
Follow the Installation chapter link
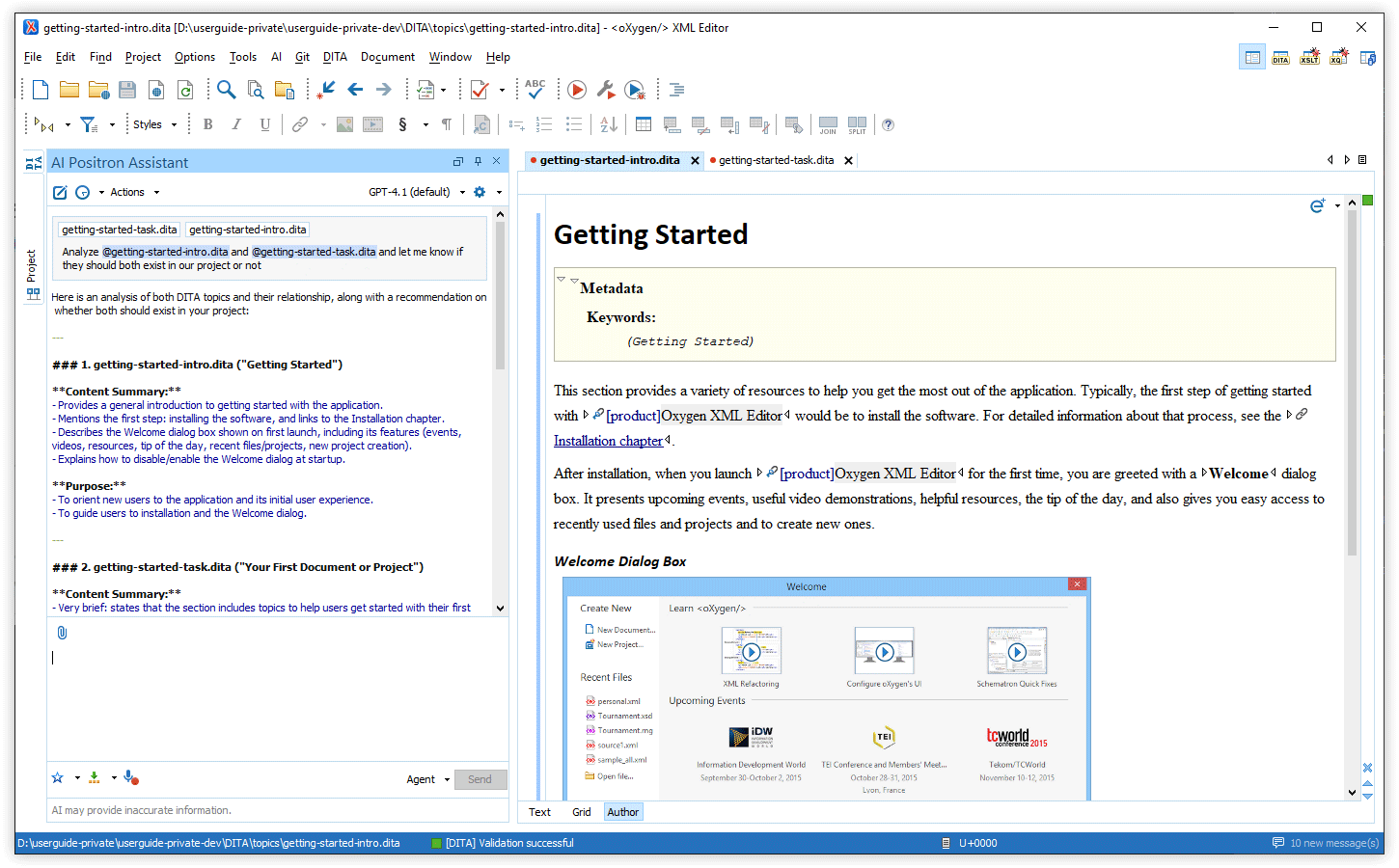(x=608, y=441)
